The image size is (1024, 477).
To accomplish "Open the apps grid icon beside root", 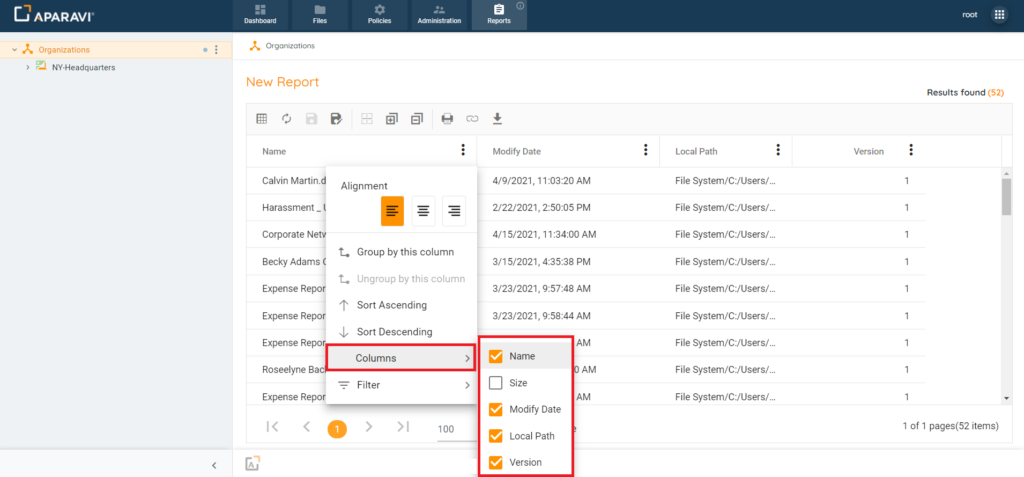I will pos(998,15).
